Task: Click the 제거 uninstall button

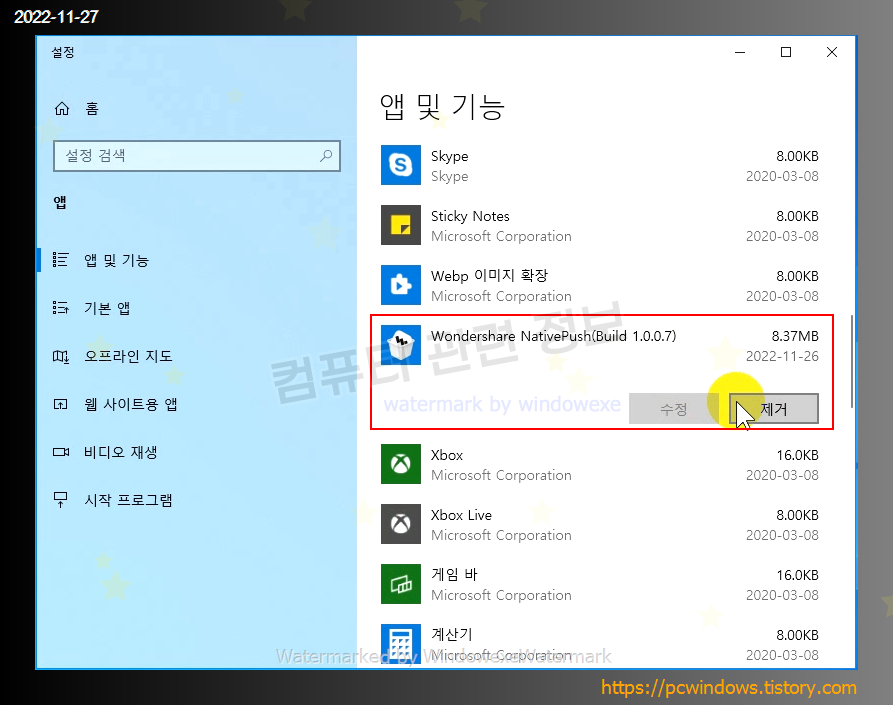Action: [x=774, y=408]
